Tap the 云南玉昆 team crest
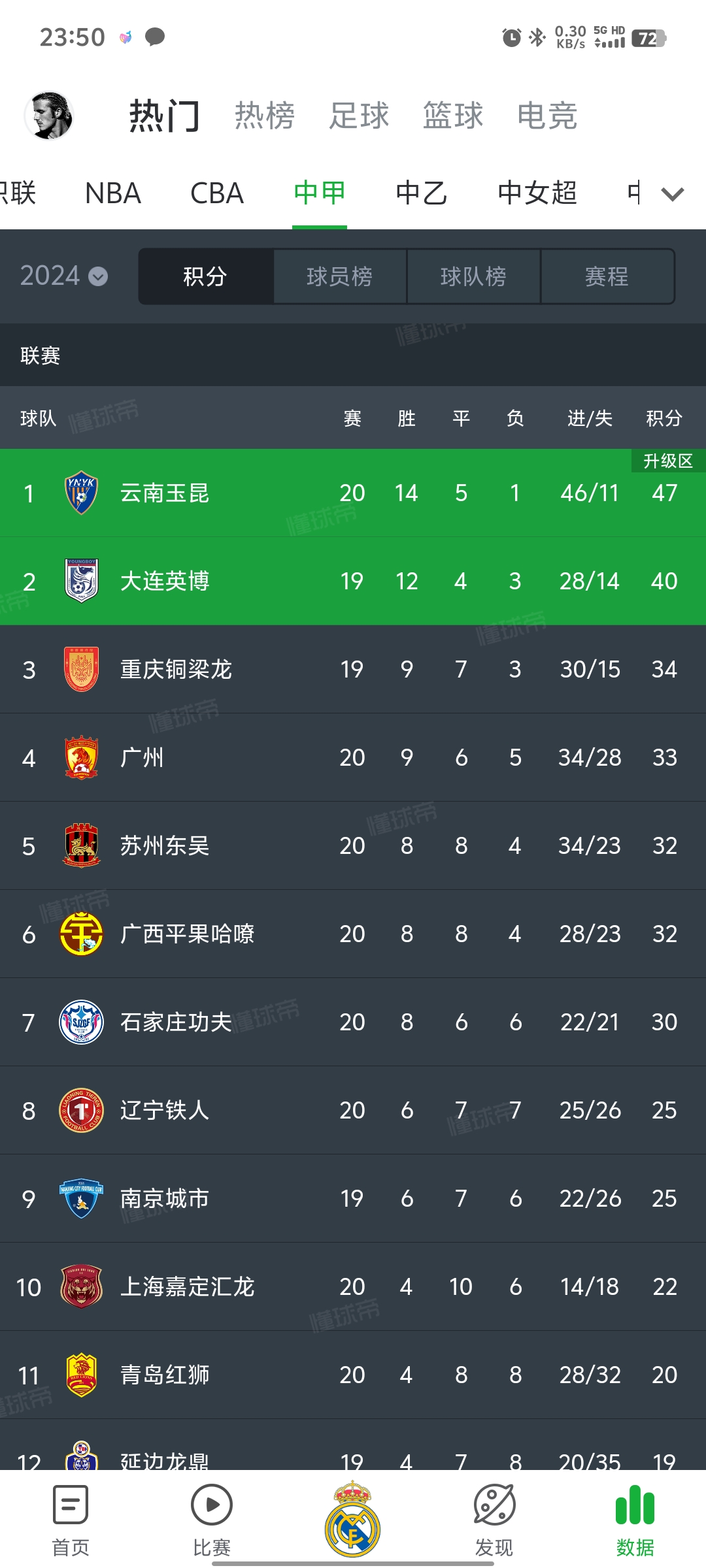Screen dimensions: 706x1568 (82, 493)
